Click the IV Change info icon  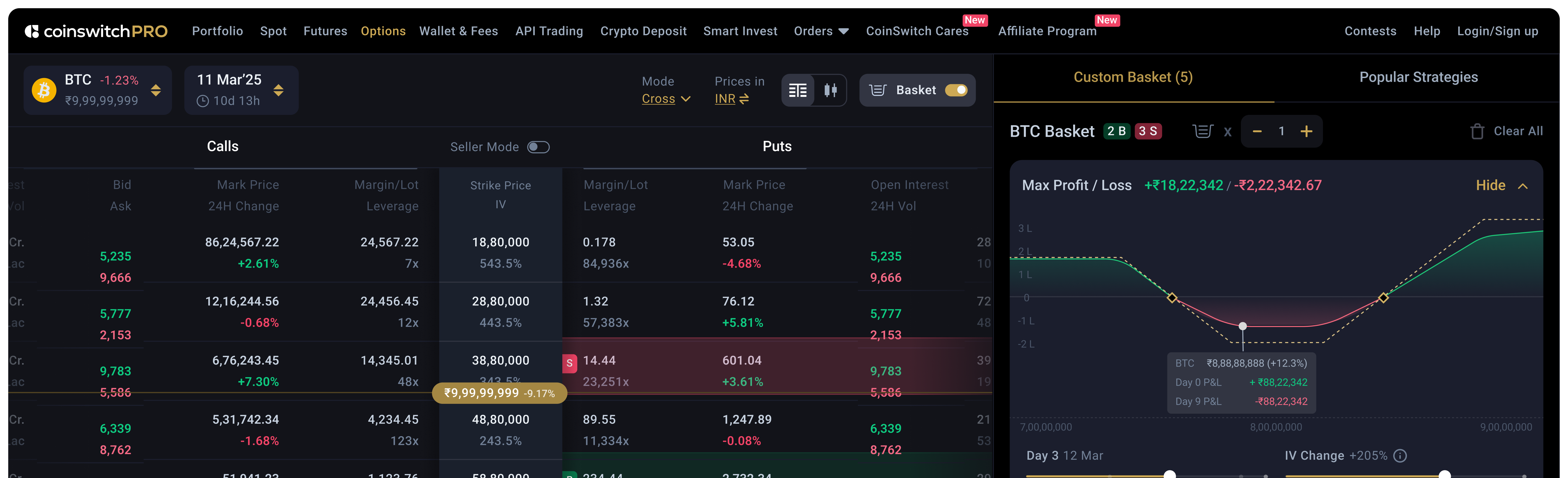tap(1401, 456)
